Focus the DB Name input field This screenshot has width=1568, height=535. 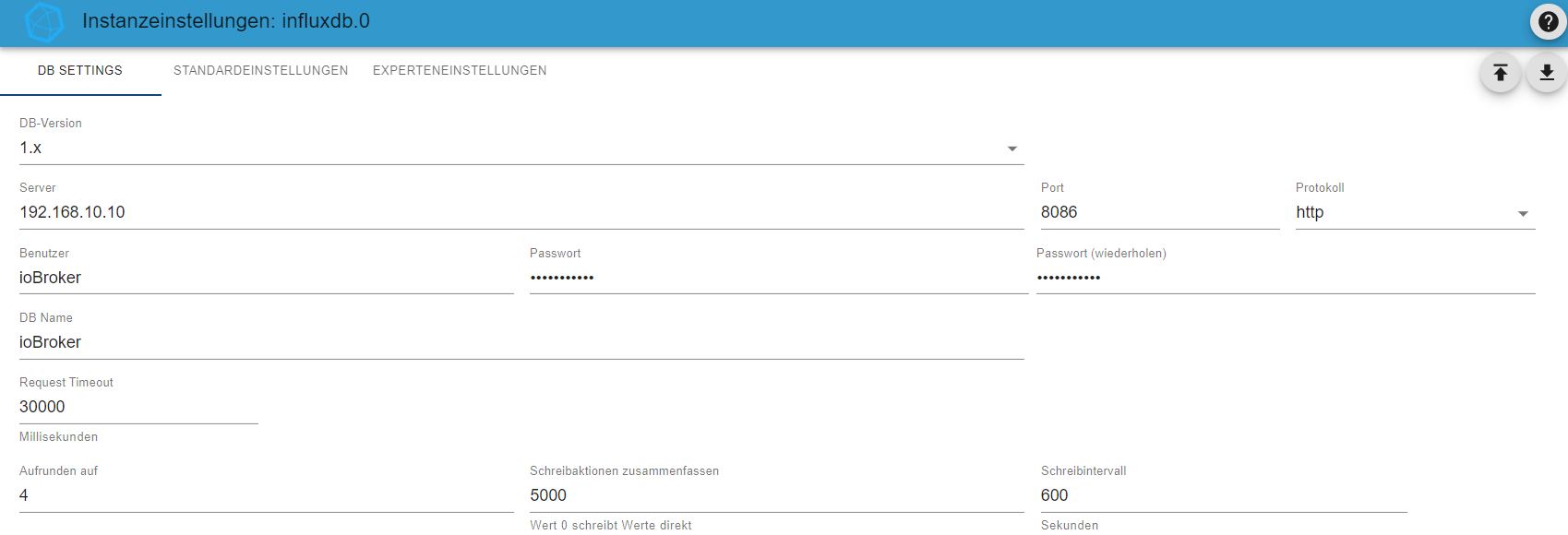click(x=521, y=343)
